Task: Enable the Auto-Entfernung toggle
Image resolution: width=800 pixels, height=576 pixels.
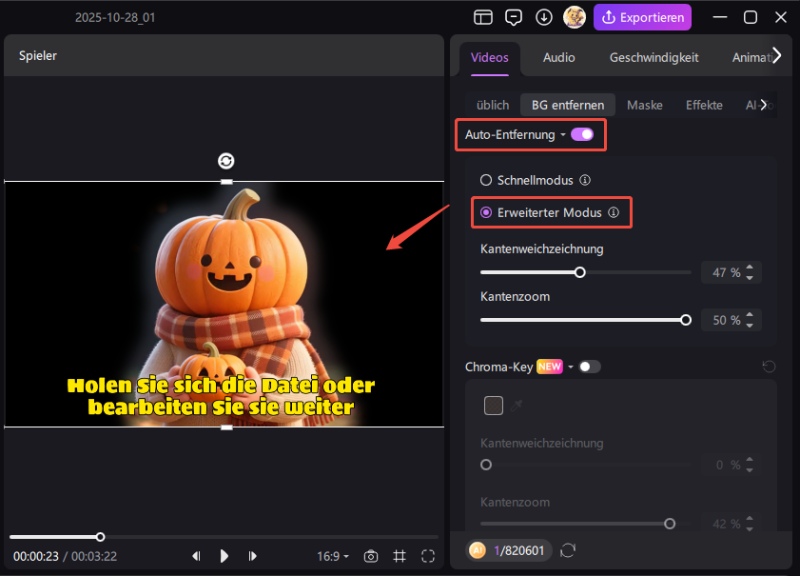Action: coord(583,133)
